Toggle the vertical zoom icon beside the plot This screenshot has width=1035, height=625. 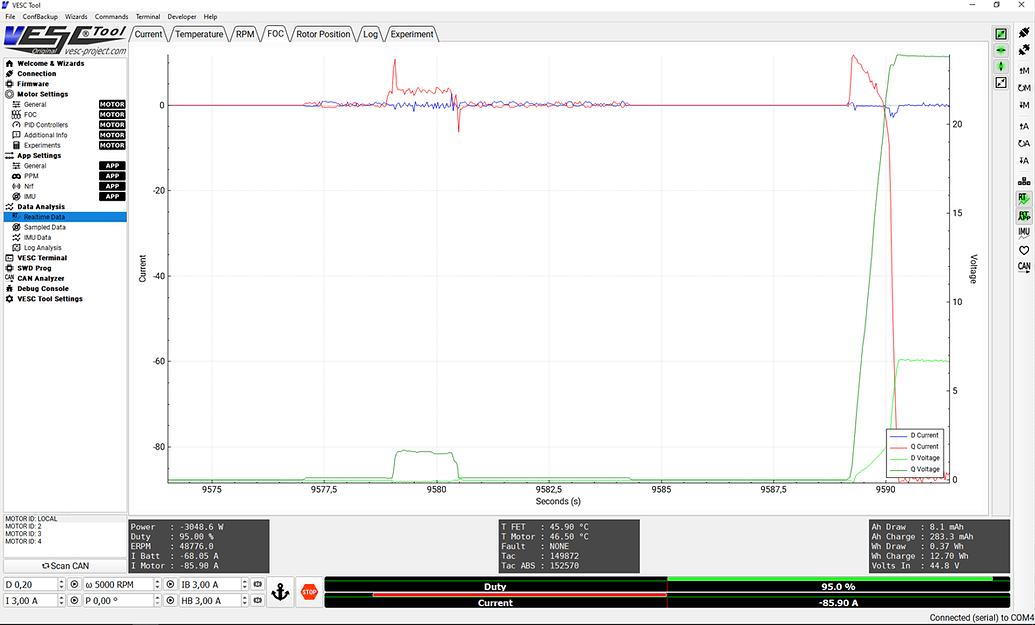[x=1000, y=67]
